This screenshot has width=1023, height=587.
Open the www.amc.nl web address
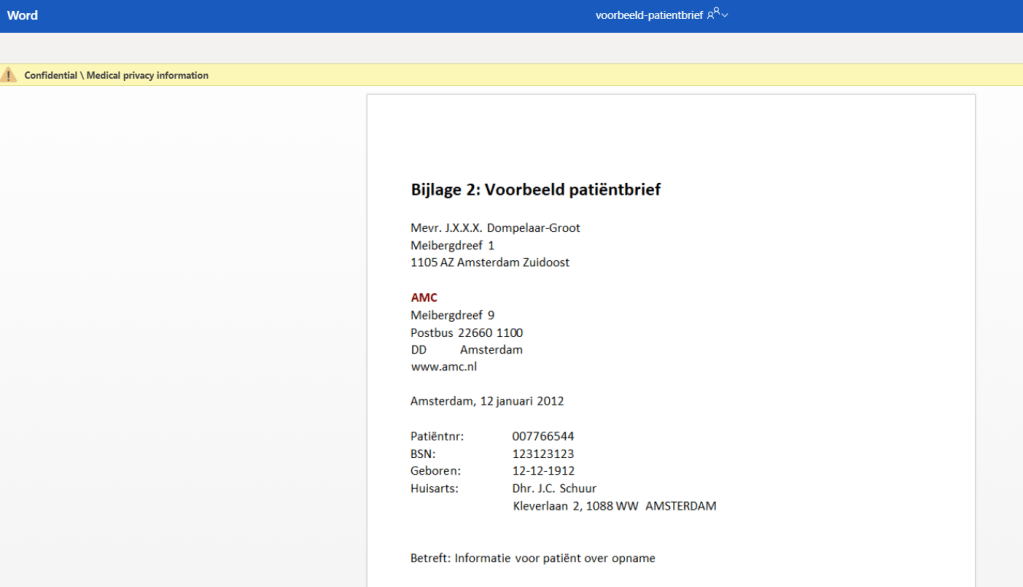[x=443, y=366]
